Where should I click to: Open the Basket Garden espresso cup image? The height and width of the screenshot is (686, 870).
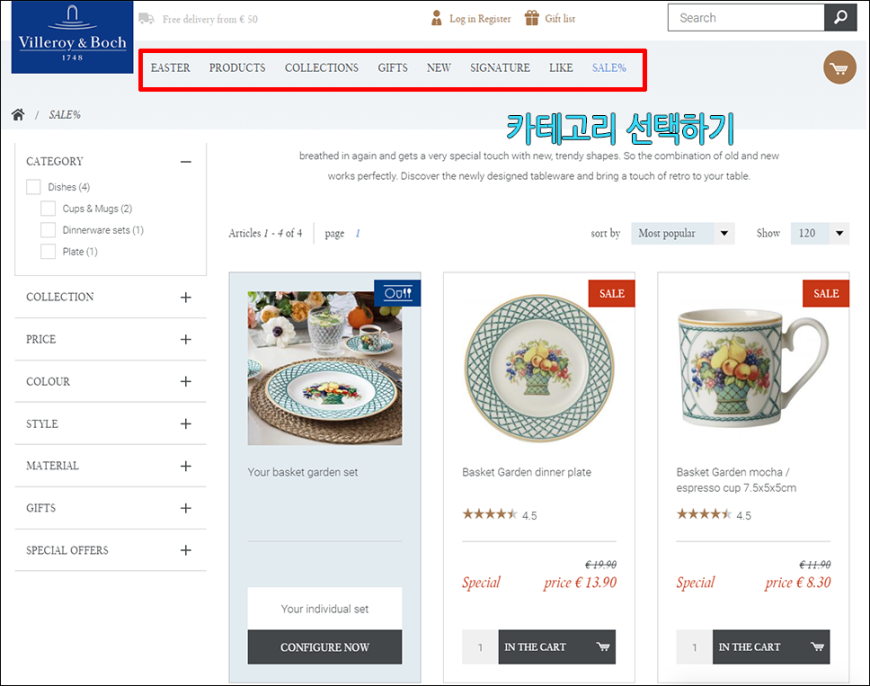753,368
